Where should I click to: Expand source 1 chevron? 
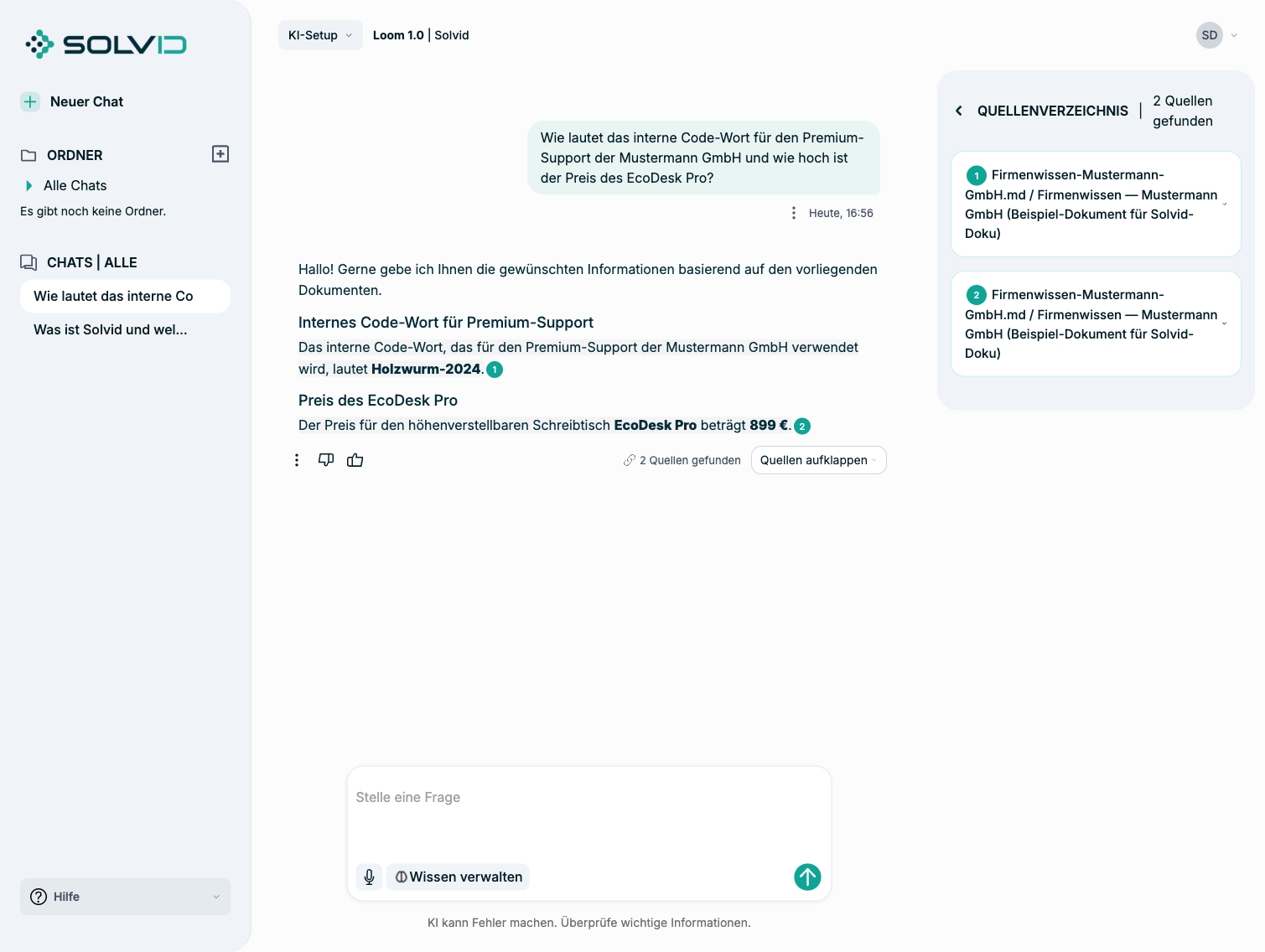click(1225, 204)
